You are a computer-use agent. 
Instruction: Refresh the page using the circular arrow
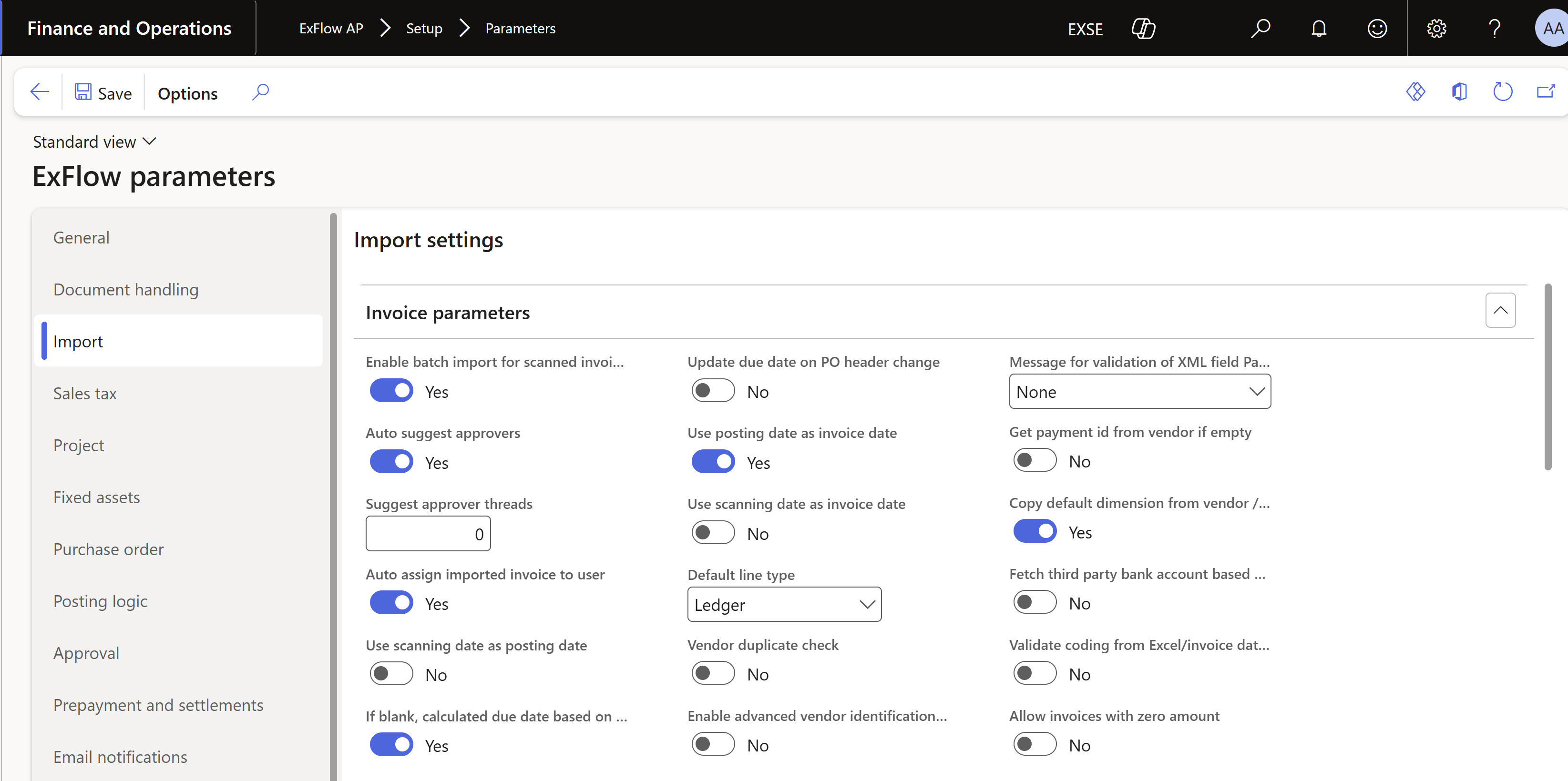[x=1502, y=92]
